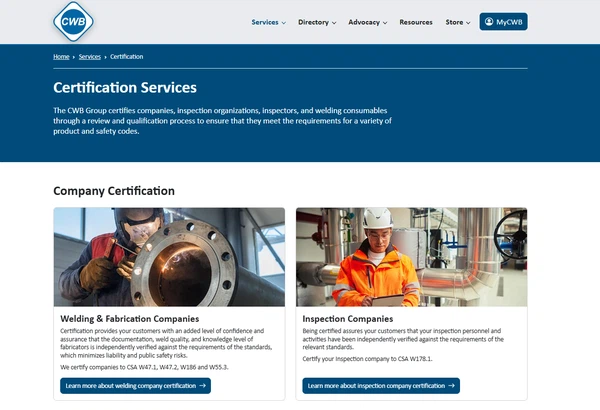Click the welder photo thumbnail
This screenshot has width=600, height=410.
pyautogui.click(x=168, y=256)
